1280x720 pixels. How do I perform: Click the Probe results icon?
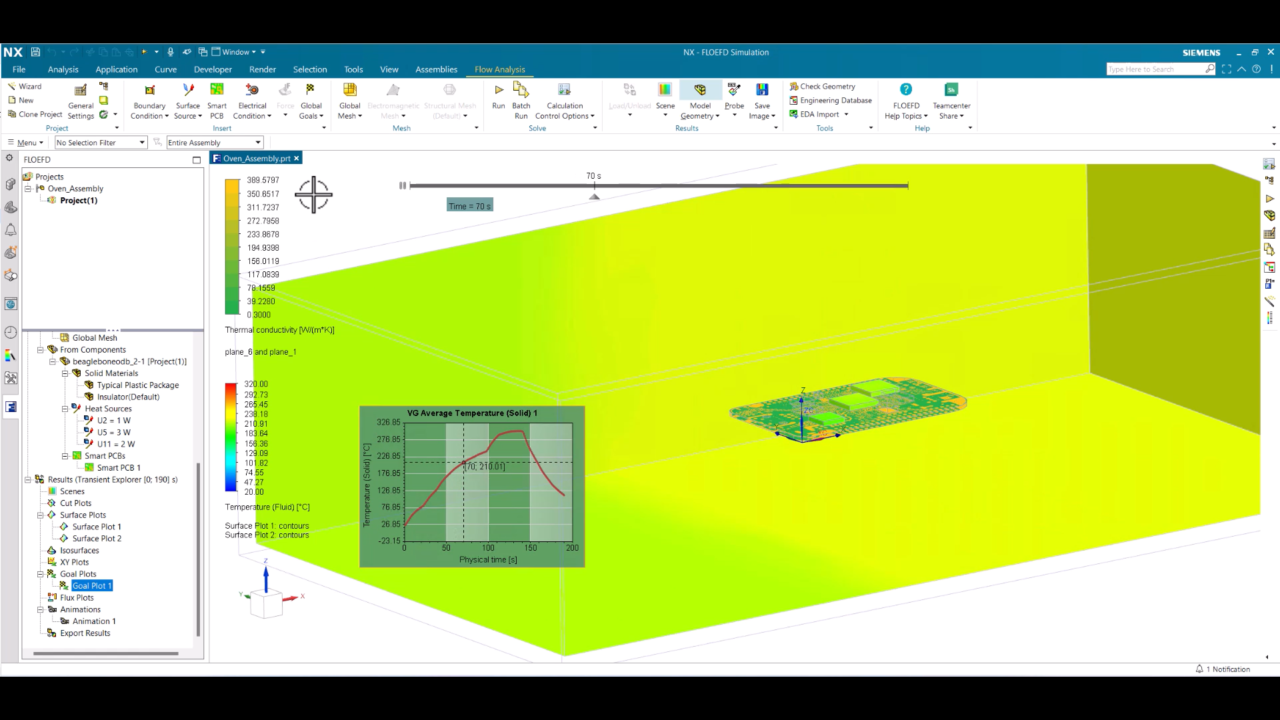click(x=734, y=90)
